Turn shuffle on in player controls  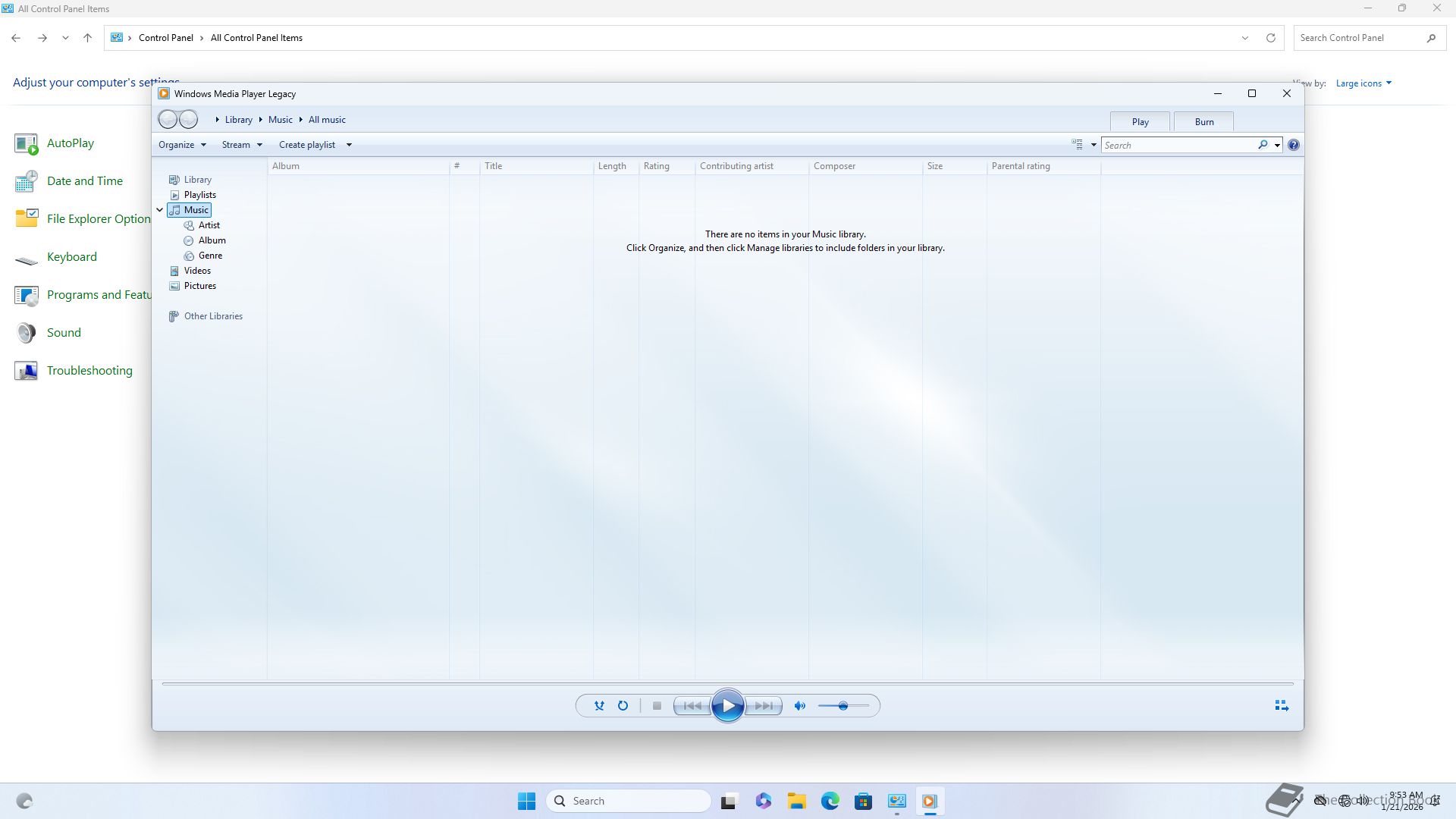pyautogui.click(x=599, y=706)
